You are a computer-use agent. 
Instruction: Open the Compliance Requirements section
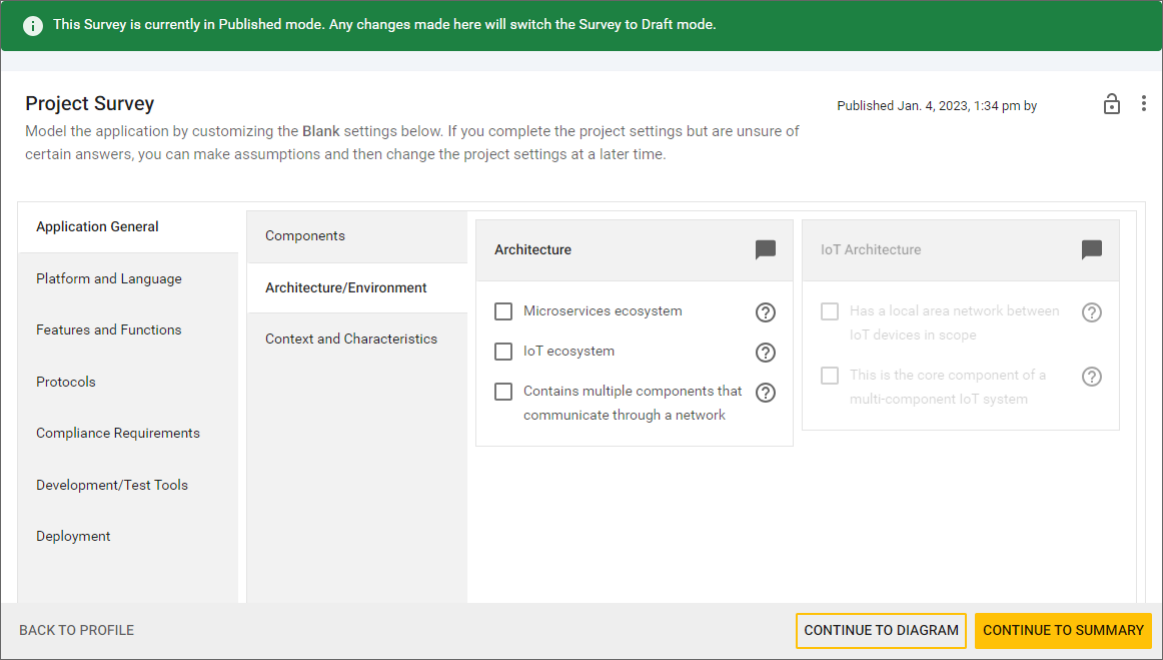pyautogui.click(x=117, y=432)
